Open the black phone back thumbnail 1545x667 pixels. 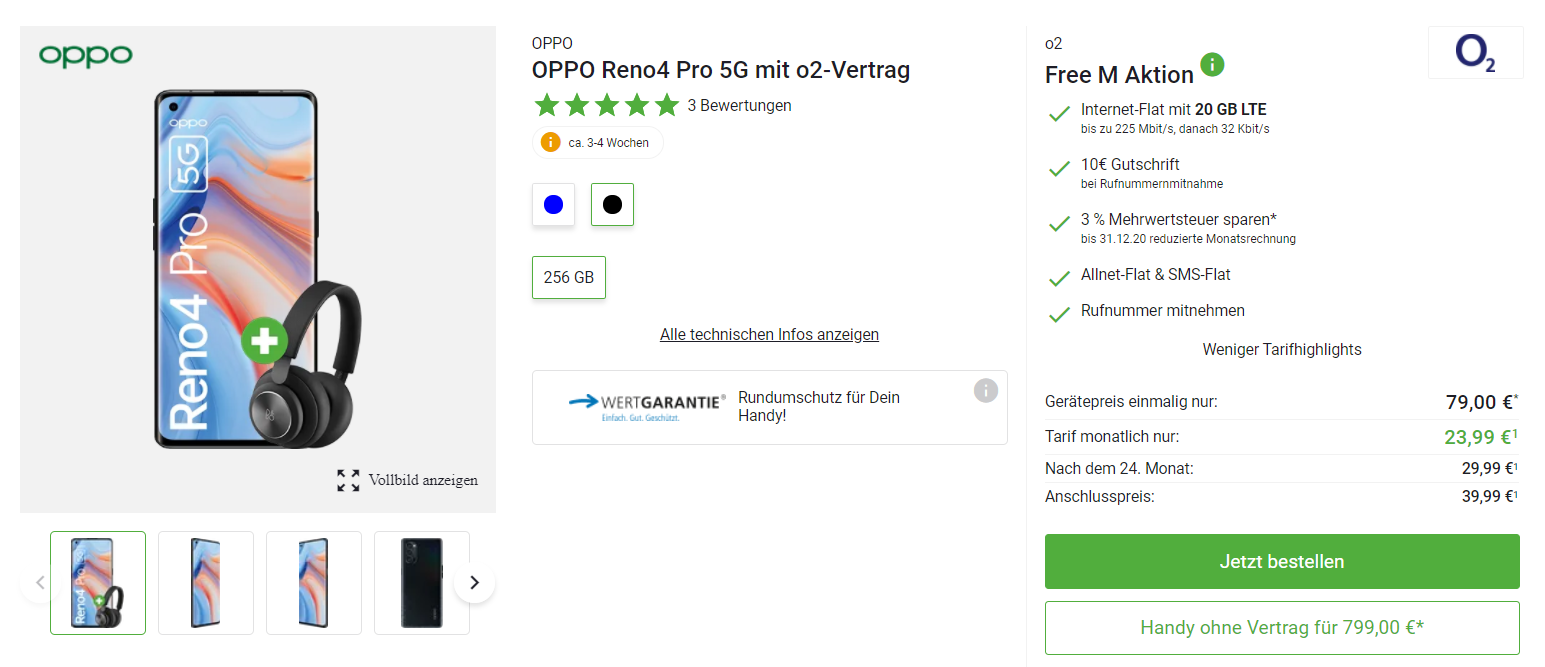click(x=421, y=582)
